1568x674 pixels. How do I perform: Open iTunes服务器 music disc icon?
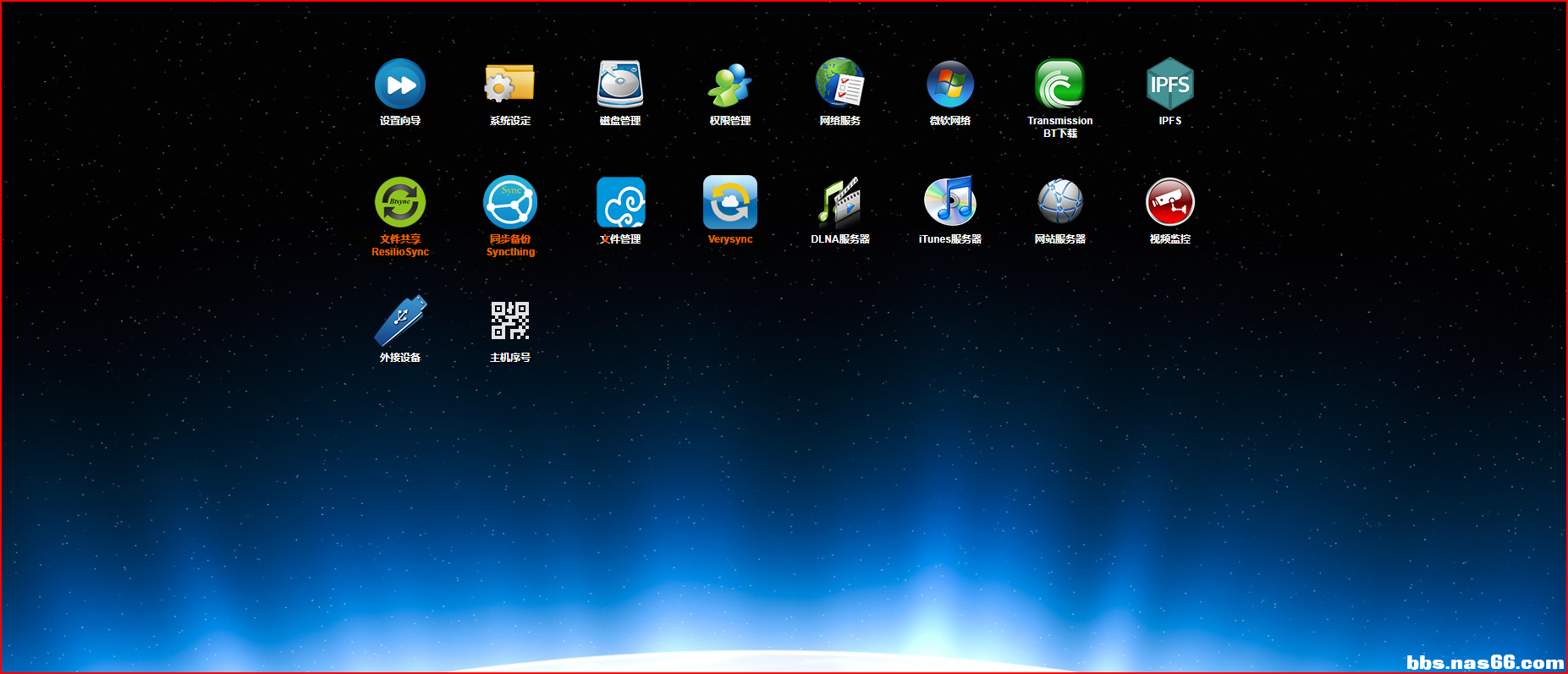pos(950,202)
